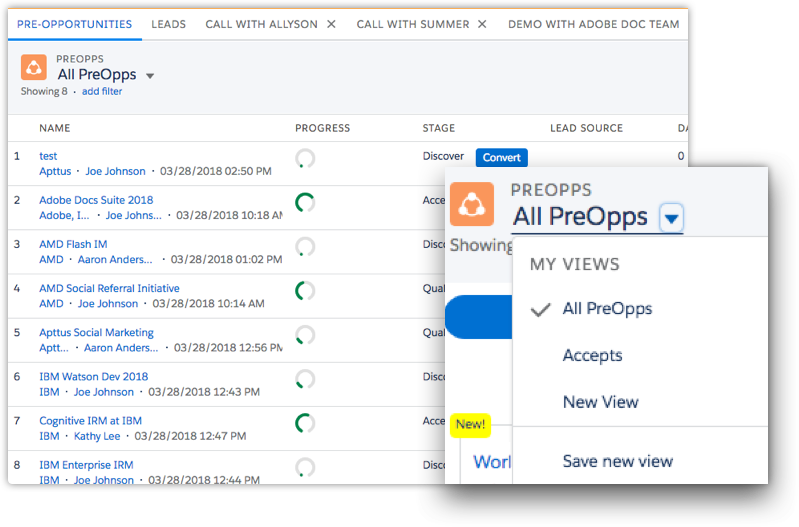
Task: Click Aaron Anders... on AMD Flash IM row
Action: (x=115, y=259)
